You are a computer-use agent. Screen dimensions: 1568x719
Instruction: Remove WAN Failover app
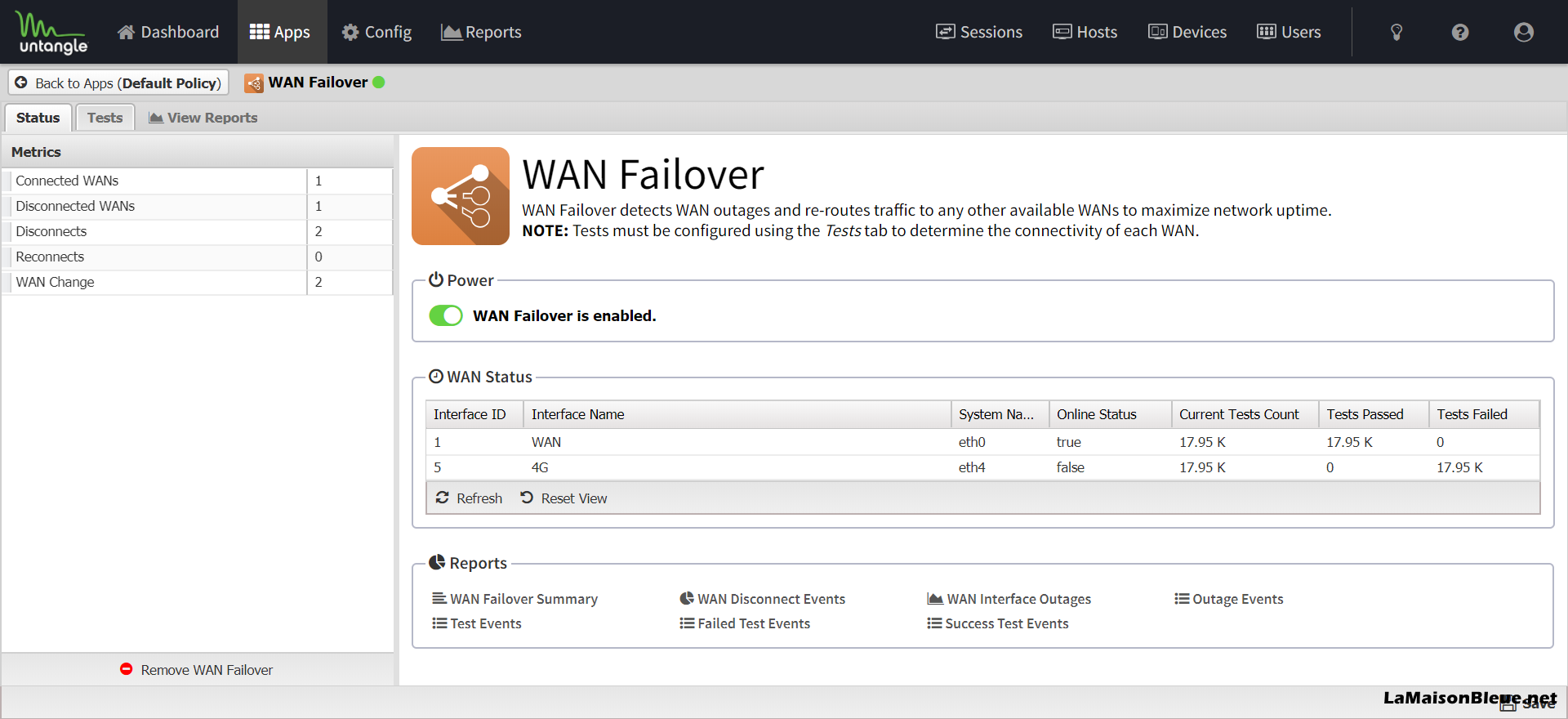tap(197, 670)
